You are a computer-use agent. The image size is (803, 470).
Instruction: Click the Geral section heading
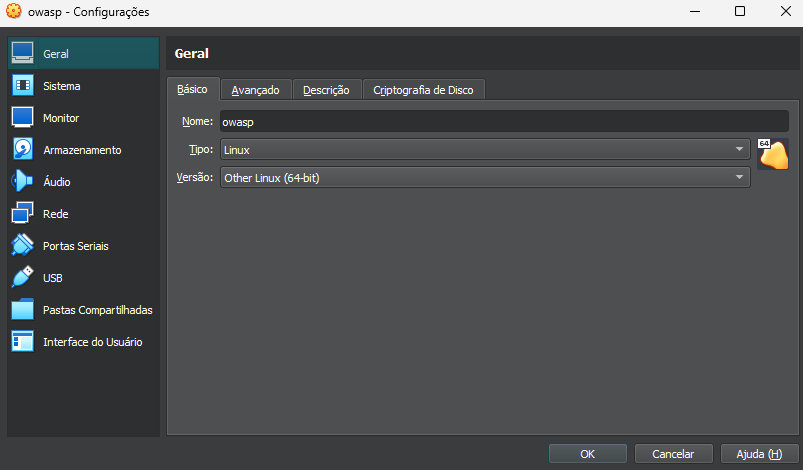point(192,54)
